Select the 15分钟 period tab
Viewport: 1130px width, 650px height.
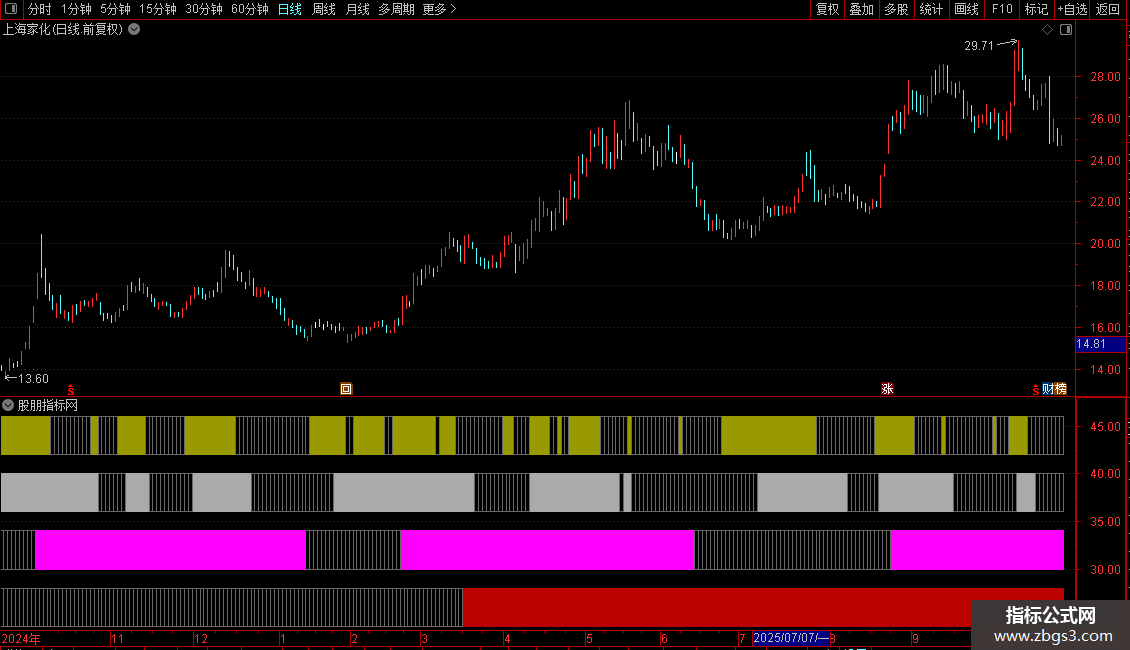tap(158, 9)
